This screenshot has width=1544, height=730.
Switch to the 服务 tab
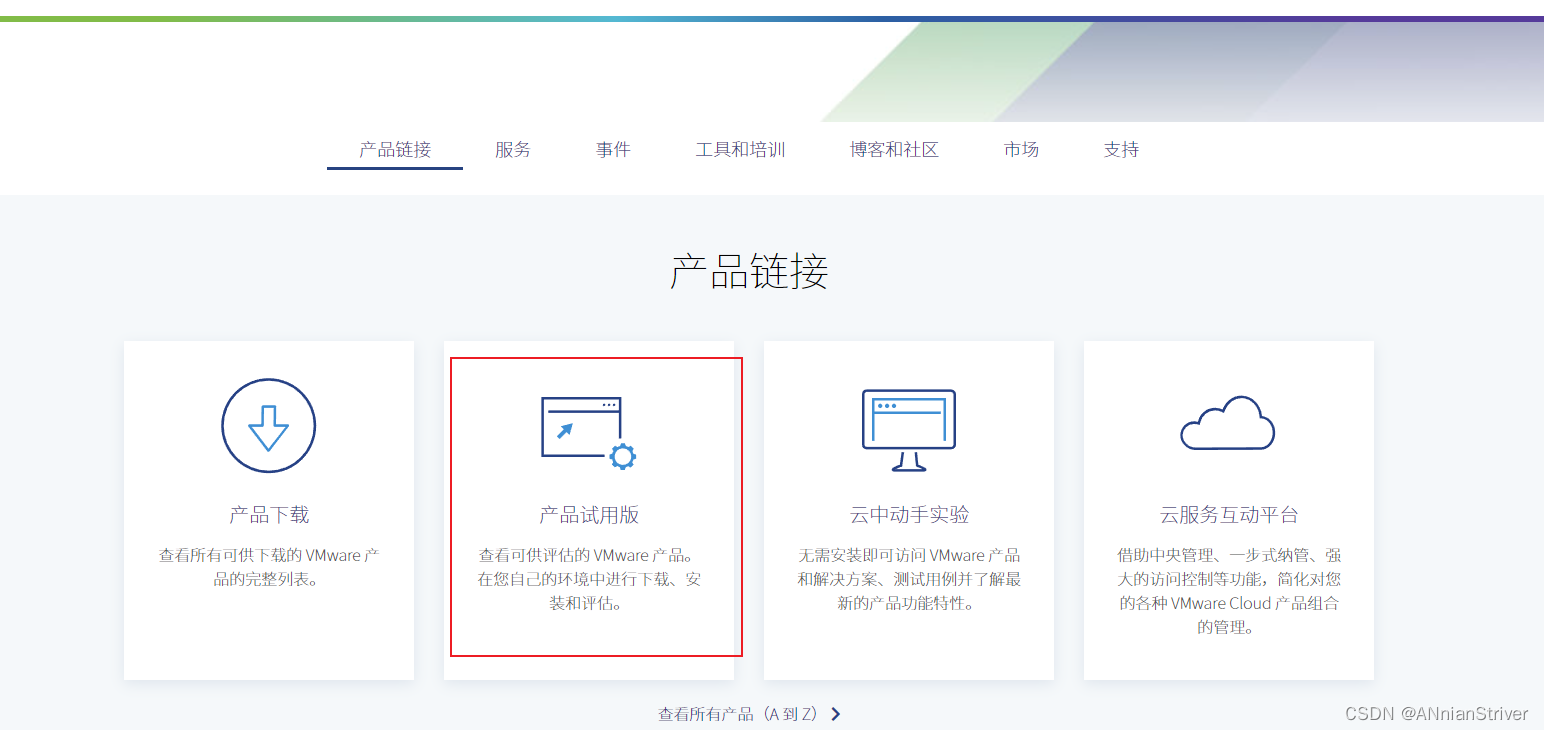[513, 150]
